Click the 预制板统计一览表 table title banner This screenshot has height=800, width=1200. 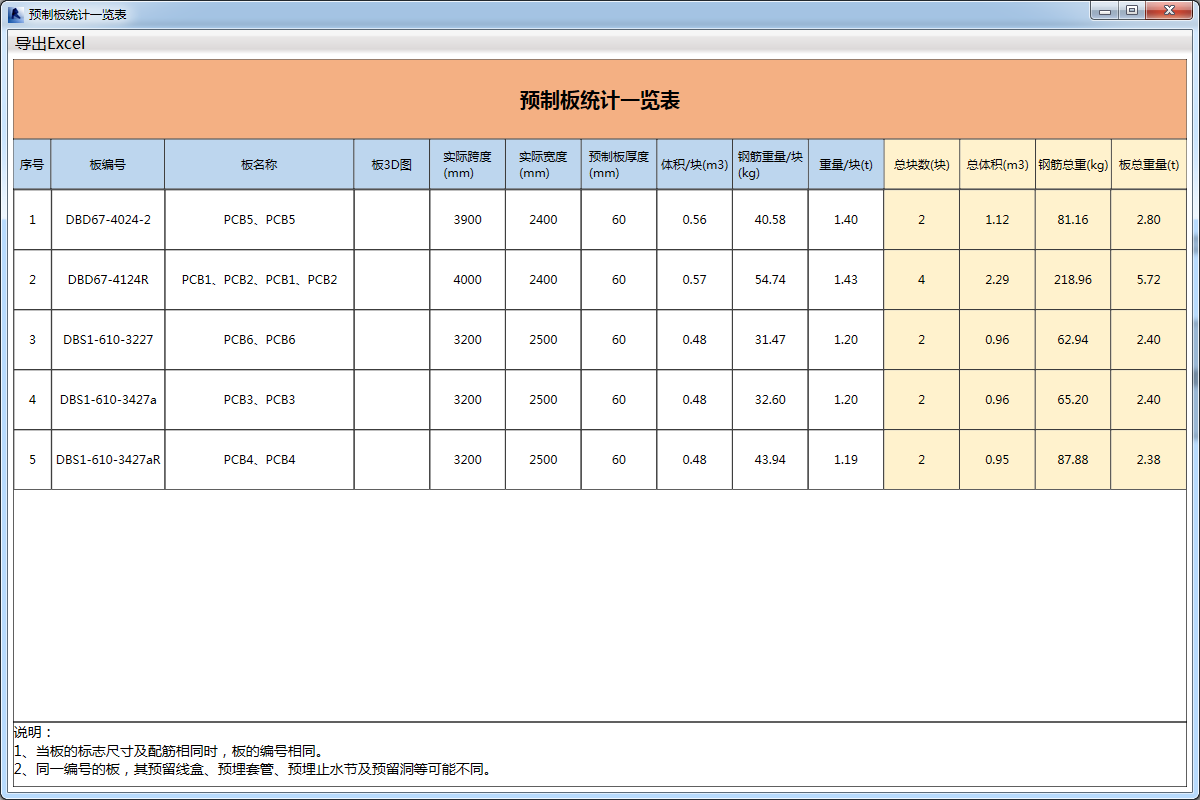600,100
